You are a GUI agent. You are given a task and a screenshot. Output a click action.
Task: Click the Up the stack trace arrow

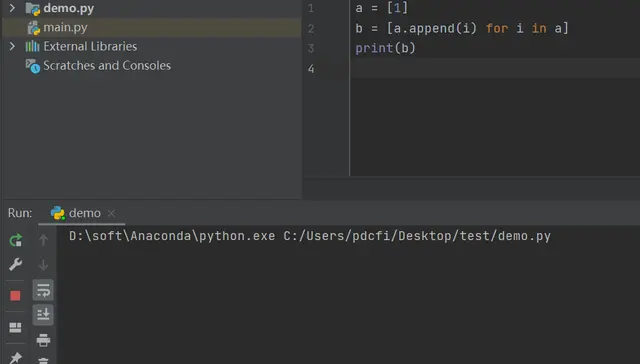(x=43, y=240)
